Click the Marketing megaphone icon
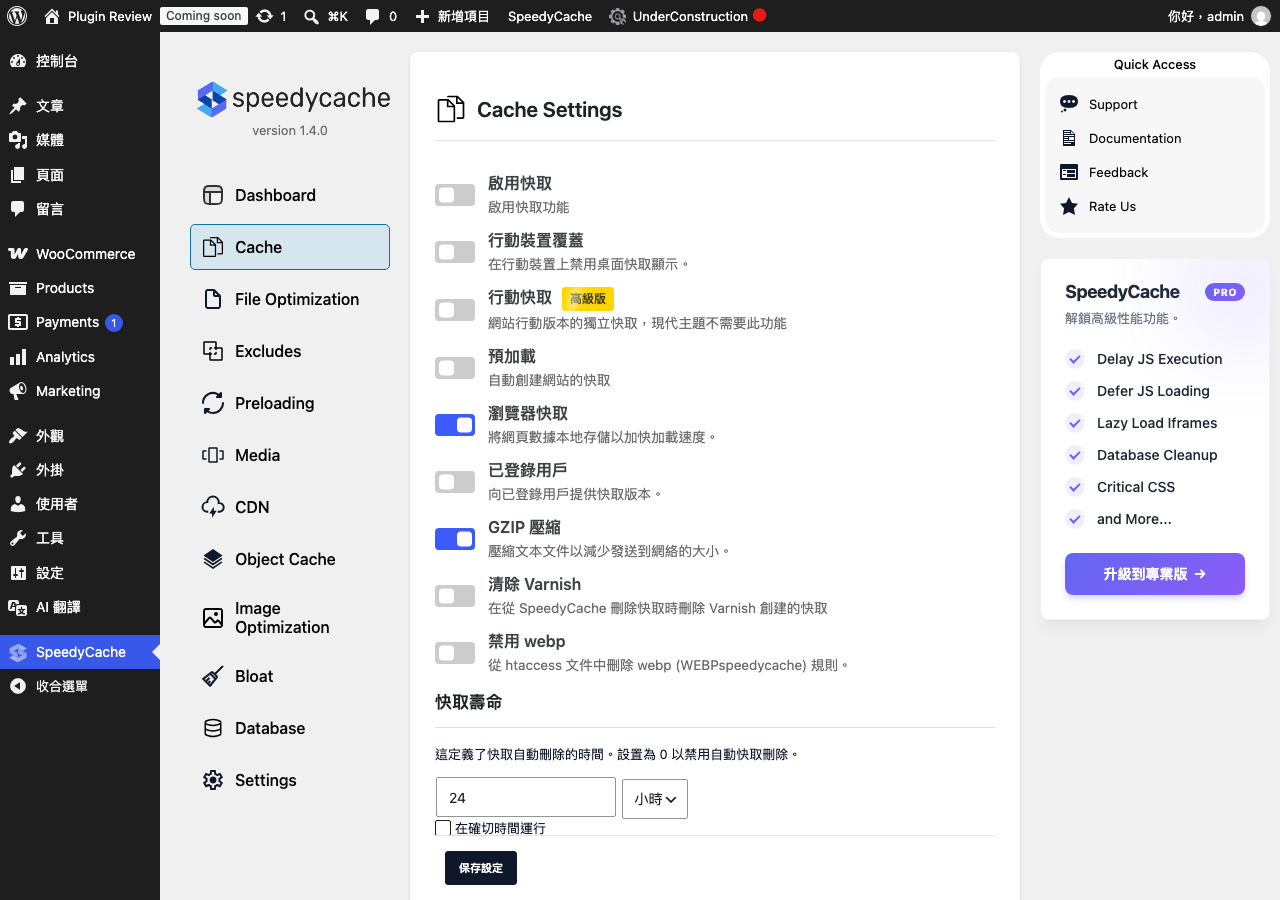 click(18, 391)
